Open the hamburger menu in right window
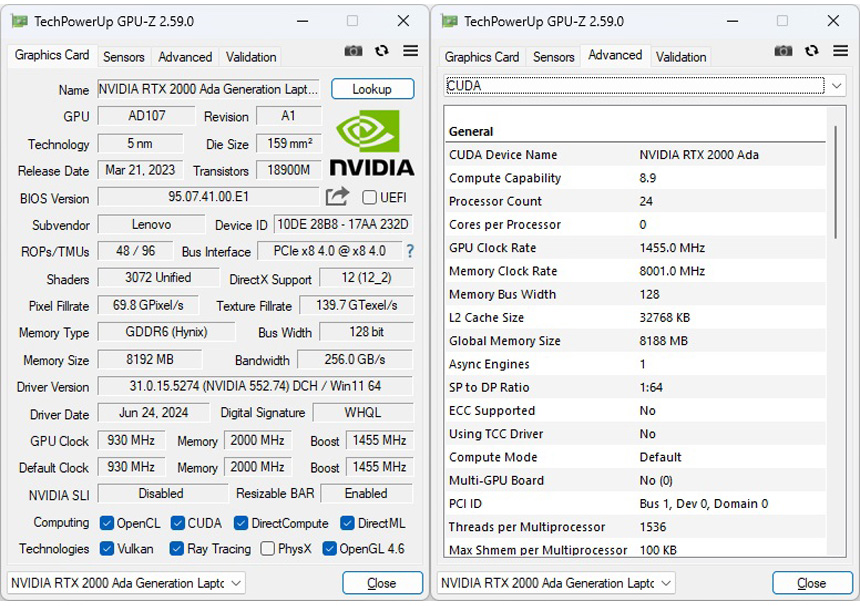The width and height of the screenshot is (860, 606). (x=840, y=52)
